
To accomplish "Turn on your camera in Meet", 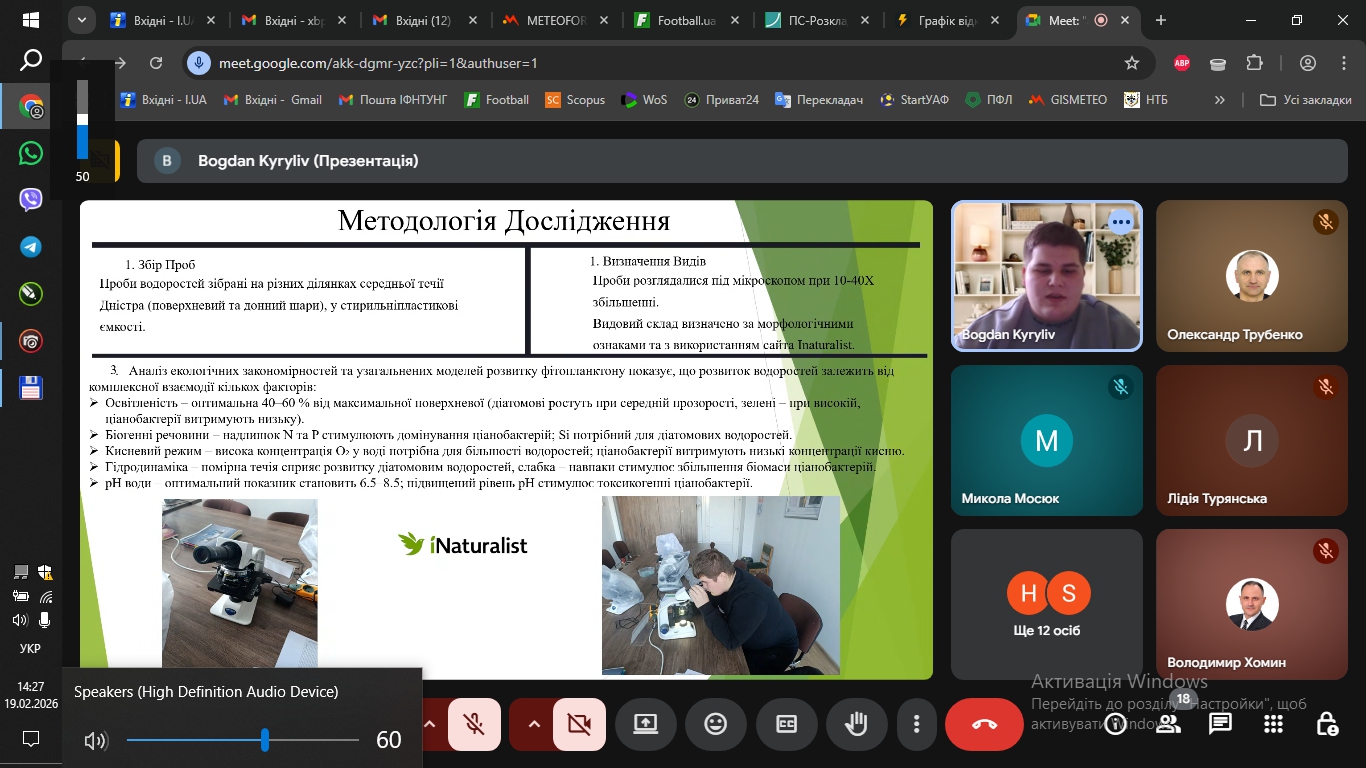I will (579, 724).
